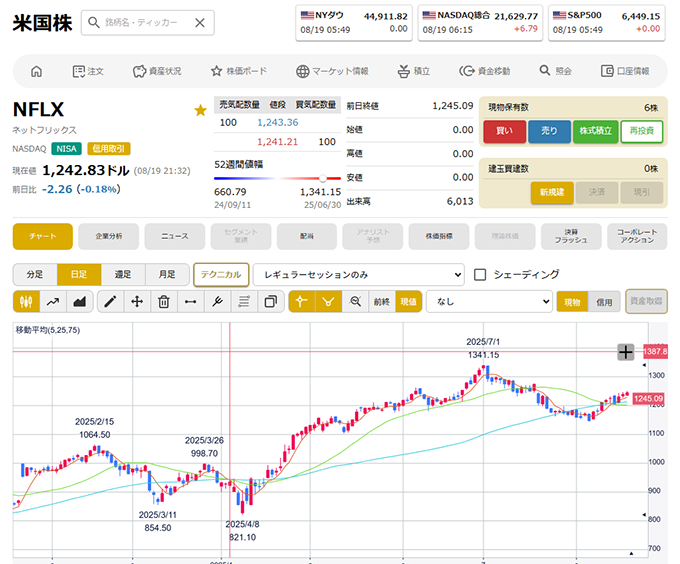Viewport: 680px width, 564px height.
Task: Enable the シェーディング checkbox
Action: [480, 274]
